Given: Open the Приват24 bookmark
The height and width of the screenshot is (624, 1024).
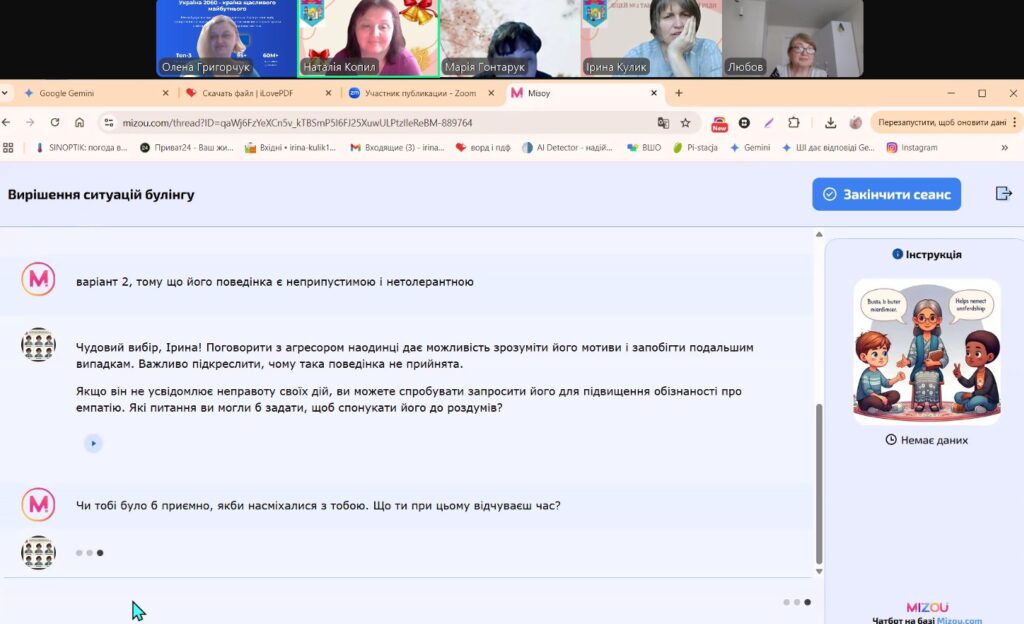Looking at the screenshot, I should click(186, 148).
